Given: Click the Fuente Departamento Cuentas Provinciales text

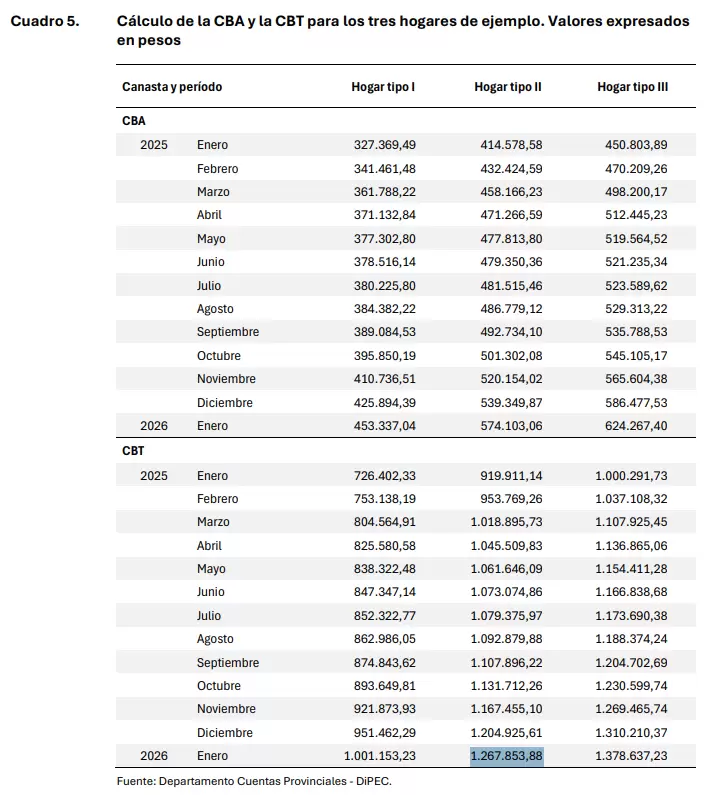Looking at the screenshot, I should (x=254, y=781).
